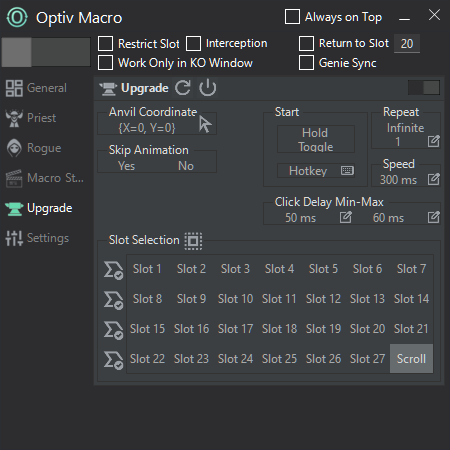This screenshot has height=450, width=450.
Task: Select Infinite repeat option
Action: click(x=405, y=128)
